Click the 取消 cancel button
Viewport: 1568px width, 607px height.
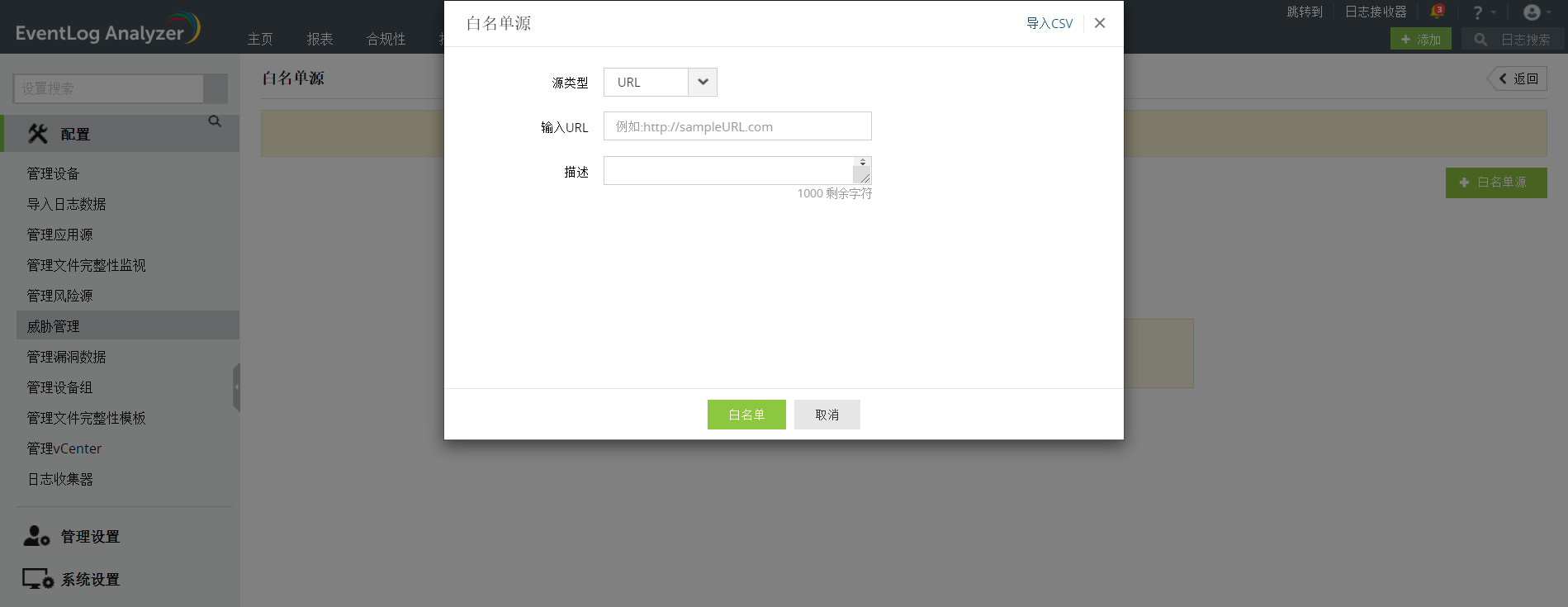pyautogui.click(x=827, y=415)
